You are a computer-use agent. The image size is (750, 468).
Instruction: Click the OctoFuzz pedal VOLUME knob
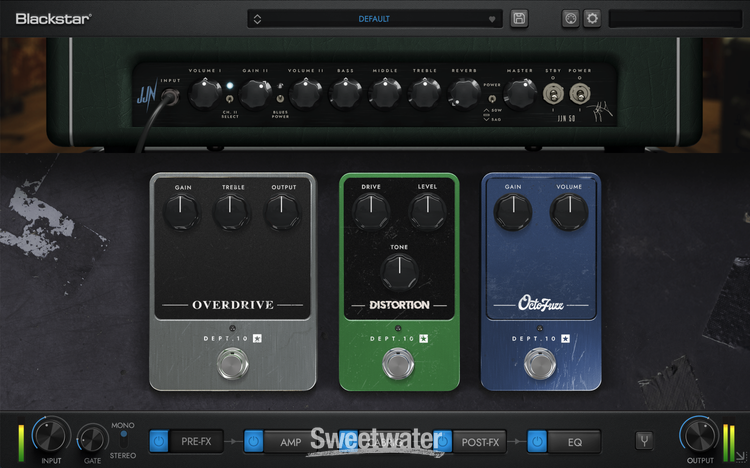tap(569, 212)
